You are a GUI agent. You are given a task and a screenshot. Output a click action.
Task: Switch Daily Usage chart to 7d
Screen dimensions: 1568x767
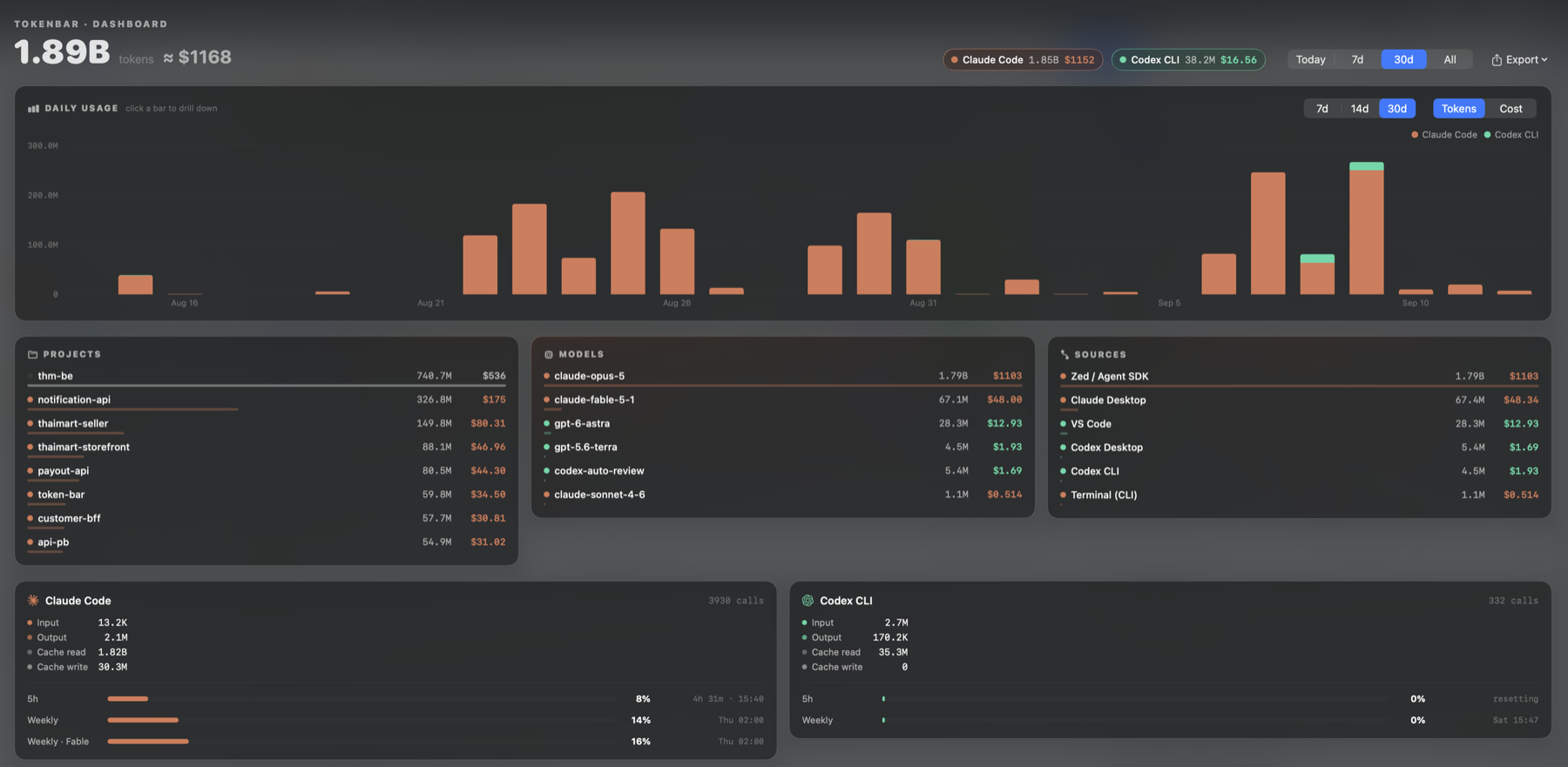(1322, 108)
